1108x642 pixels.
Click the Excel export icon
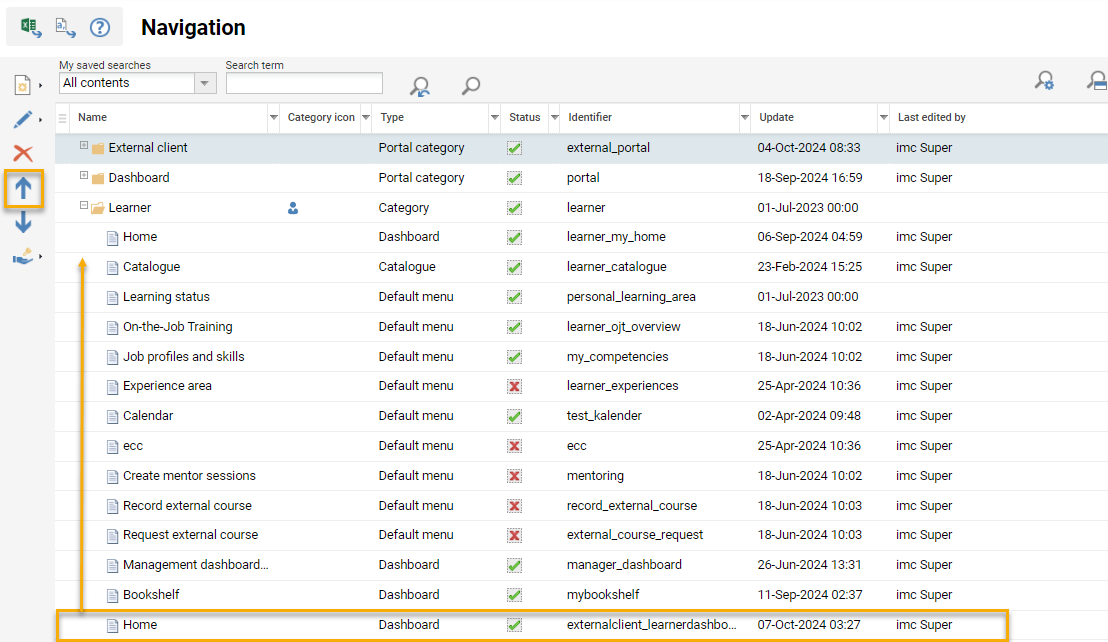click(x=31, y=27)
